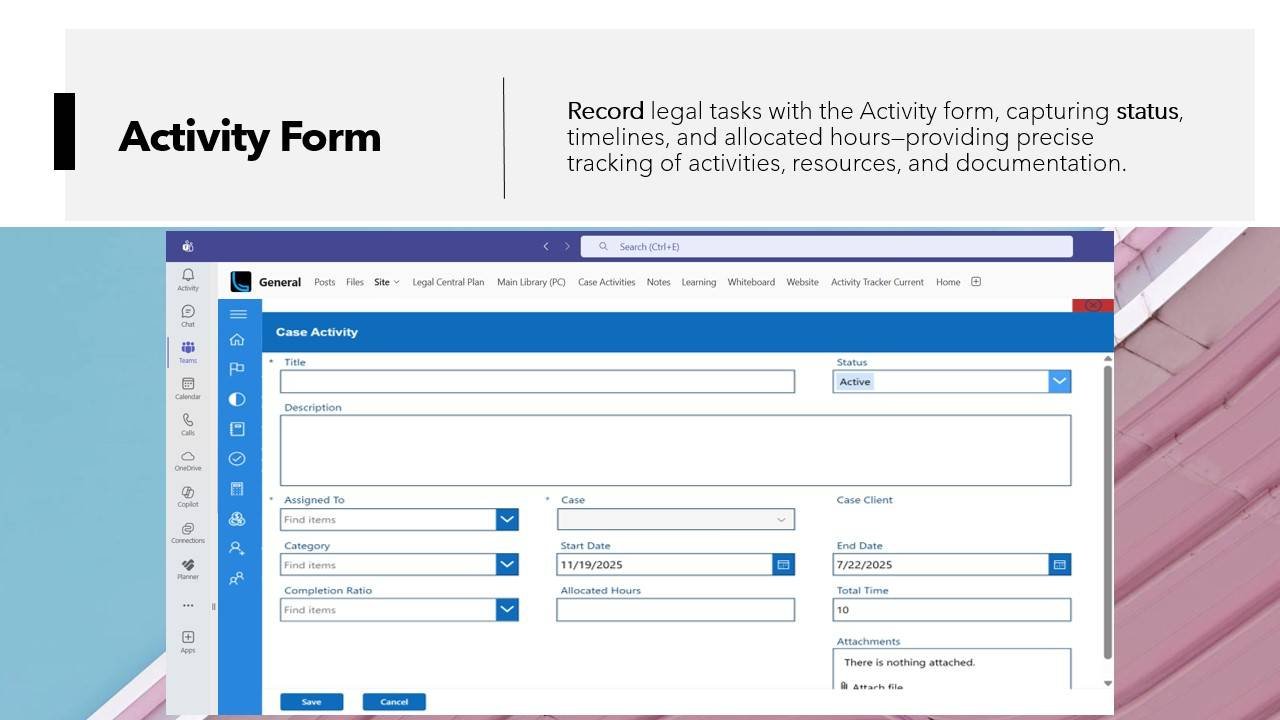Click the home icon in blue navigation
The height and width of the screenshot is (720, 1280).
(237, 340)
